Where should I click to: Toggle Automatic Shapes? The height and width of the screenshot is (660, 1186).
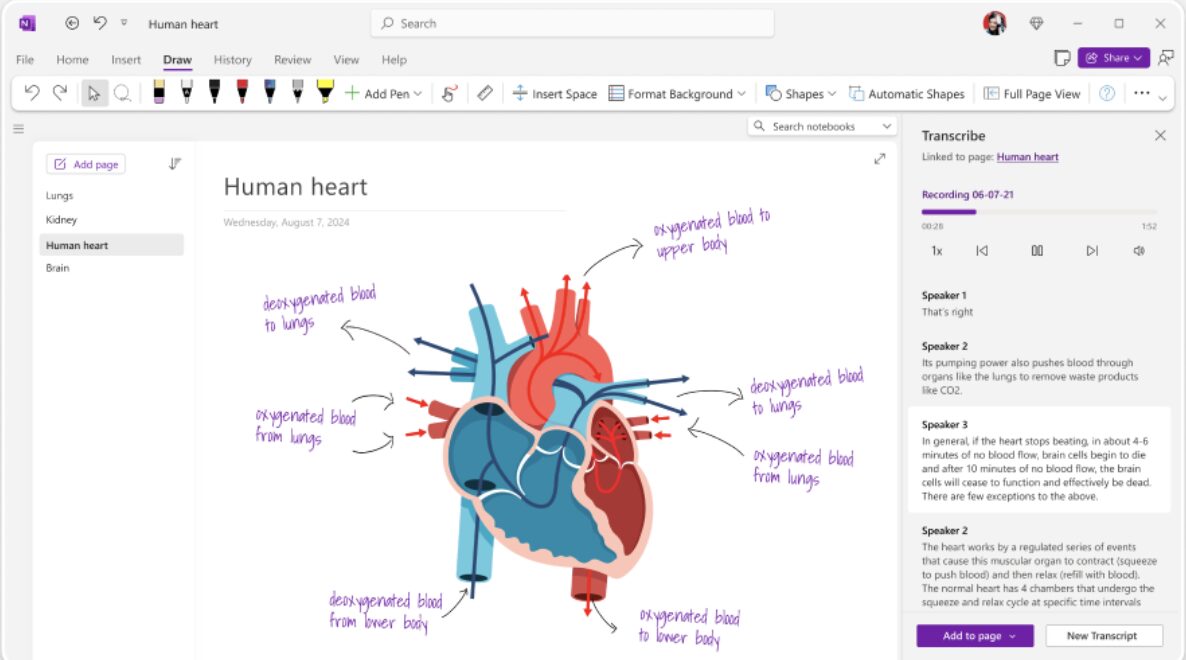click(x=907, y=94)
